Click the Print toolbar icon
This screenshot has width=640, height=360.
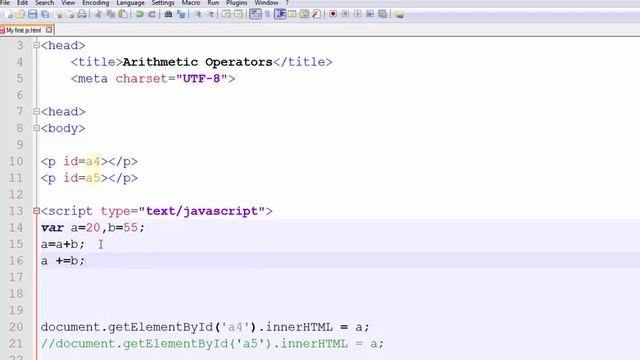click(x=82, y=15)
